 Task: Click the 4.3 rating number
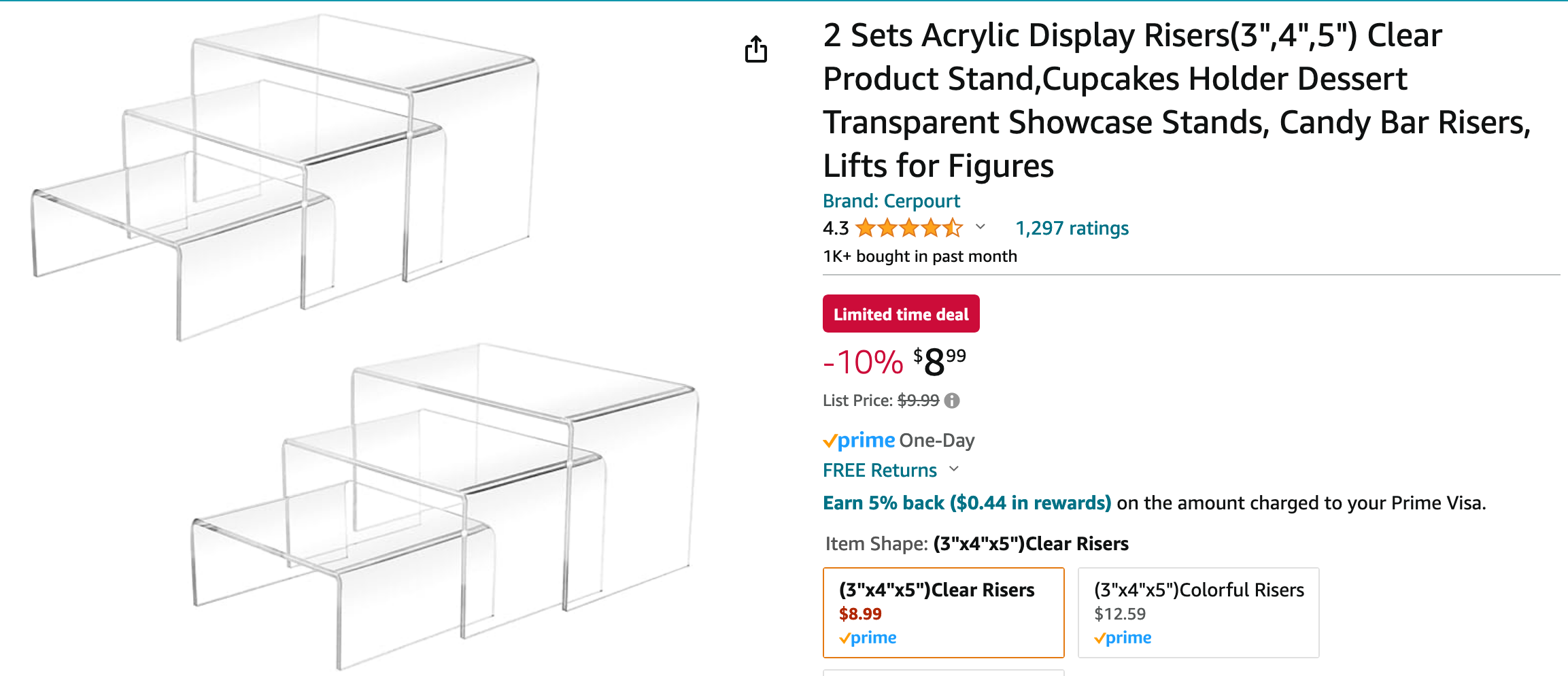[836, 229]
